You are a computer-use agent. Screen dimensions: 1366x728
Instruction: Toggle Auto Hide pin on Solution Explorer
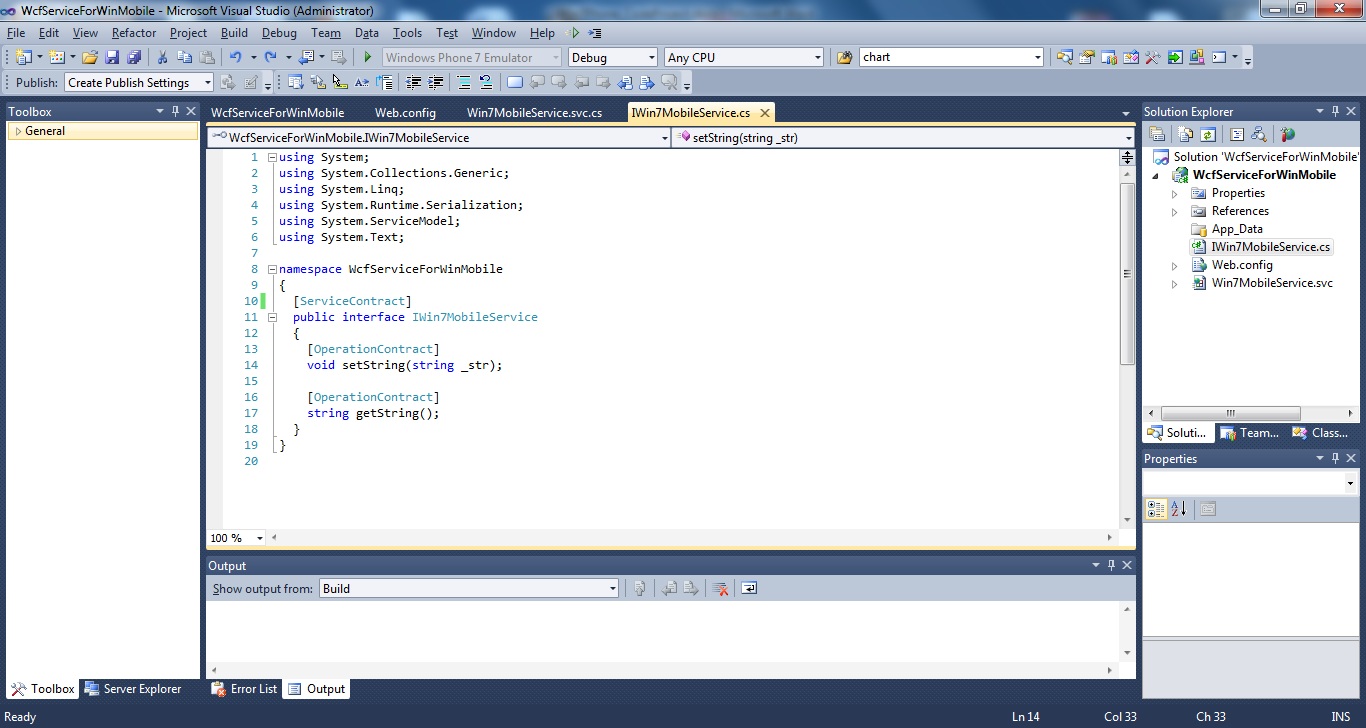[x=1335, y=111]
